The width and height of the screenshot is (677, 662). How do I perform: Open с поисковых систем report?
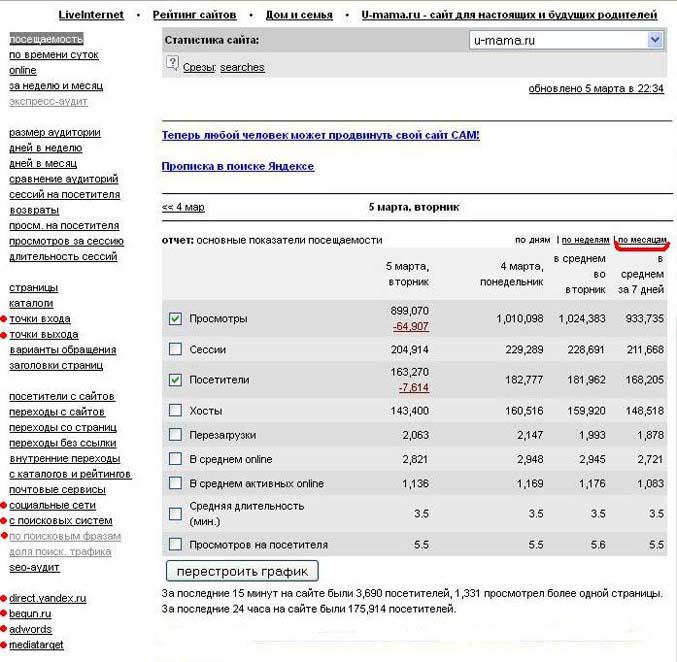click(x=60, y=521)
